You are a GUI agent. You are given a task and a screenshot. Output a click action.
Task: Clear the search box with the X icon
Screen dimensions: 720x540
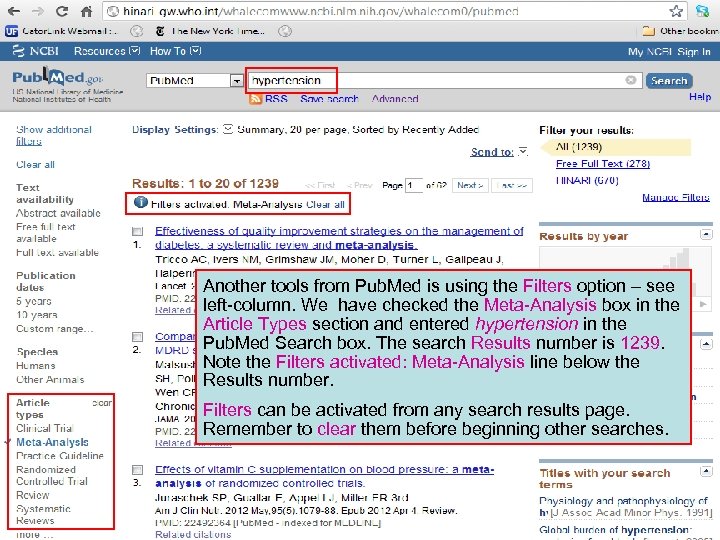point(630,80)
